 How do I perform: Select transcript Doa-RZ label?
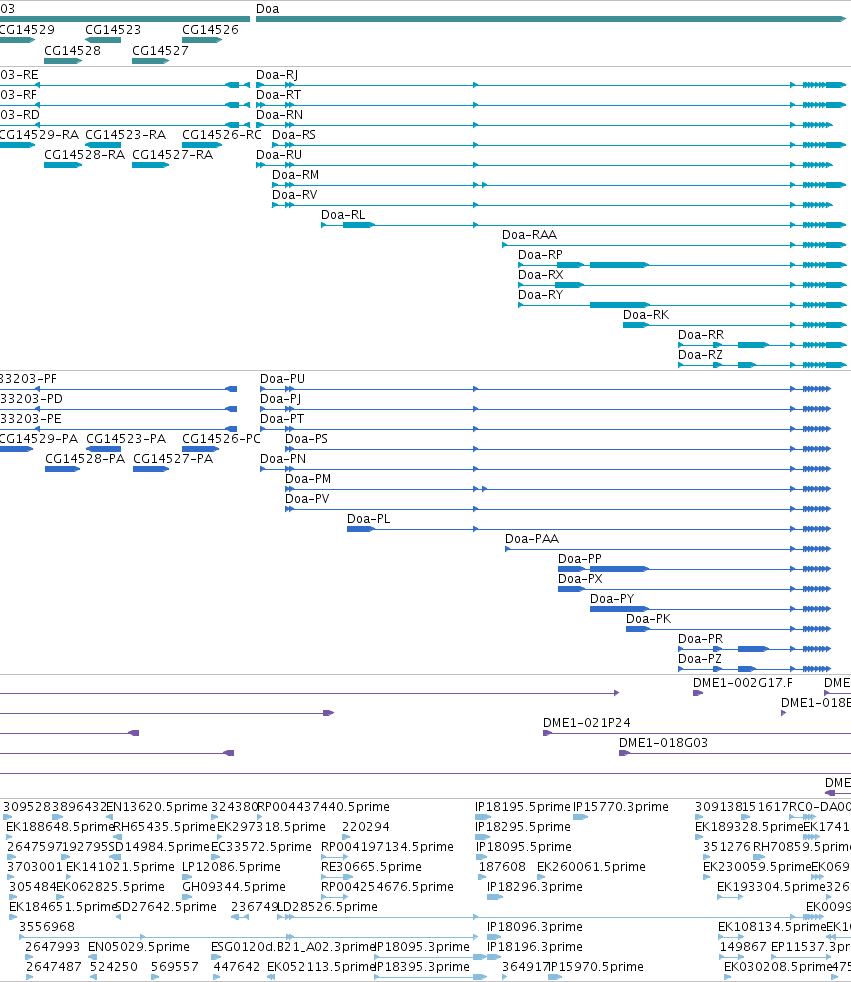click(700, 356)
